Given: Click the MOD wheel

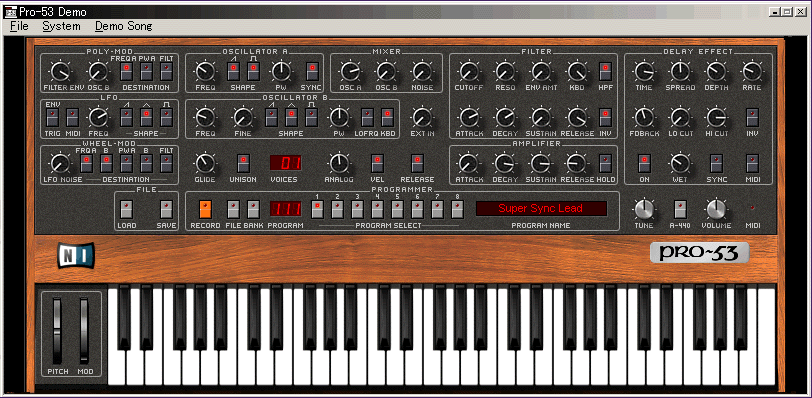Looking at the screenshot, I should coord(84,330).
